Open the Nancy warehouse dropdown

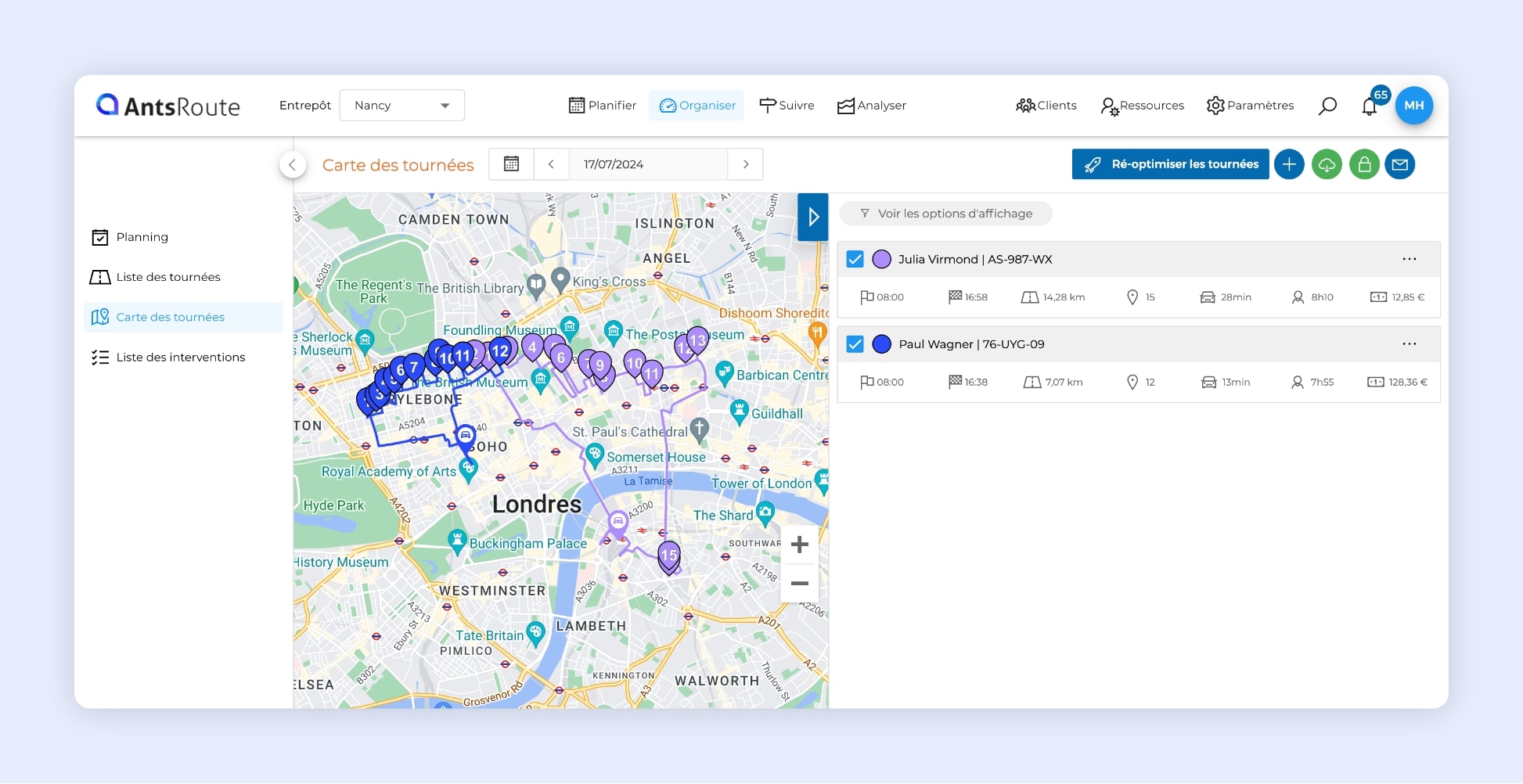(401, 106)
